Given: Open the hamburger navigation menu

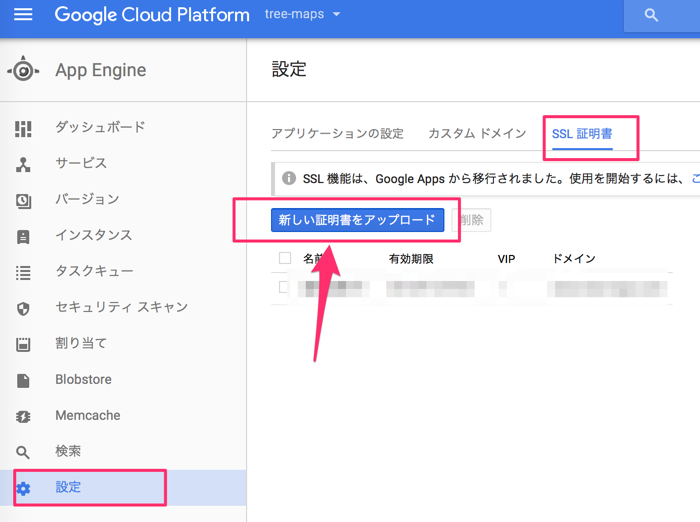Looking at the screenshot, I should (23, 15).
